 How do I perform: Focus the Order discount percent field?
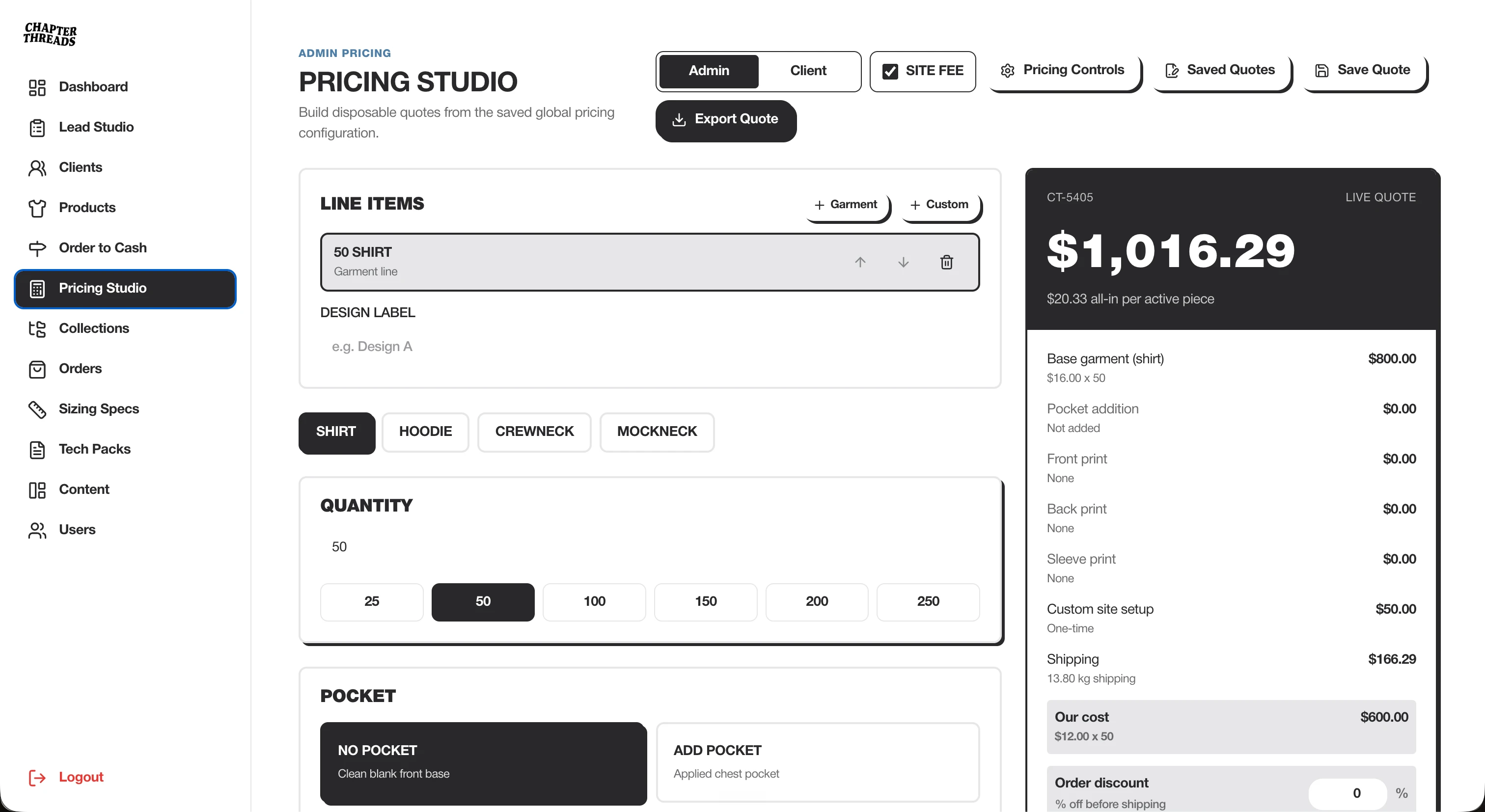[1348, 793]
